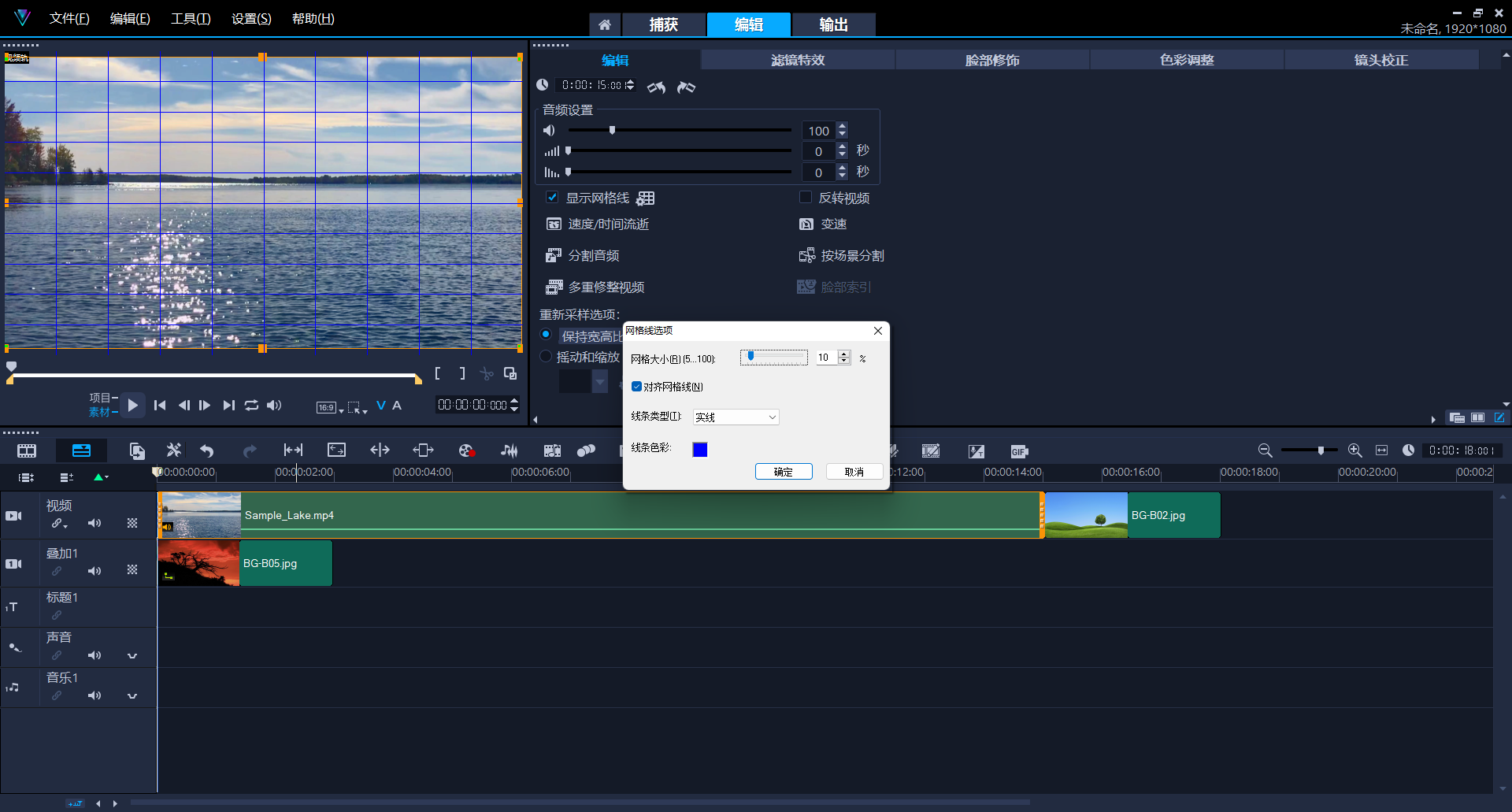
Task: Expand the 音乐1 track options chevron
Action: point(132,695)
